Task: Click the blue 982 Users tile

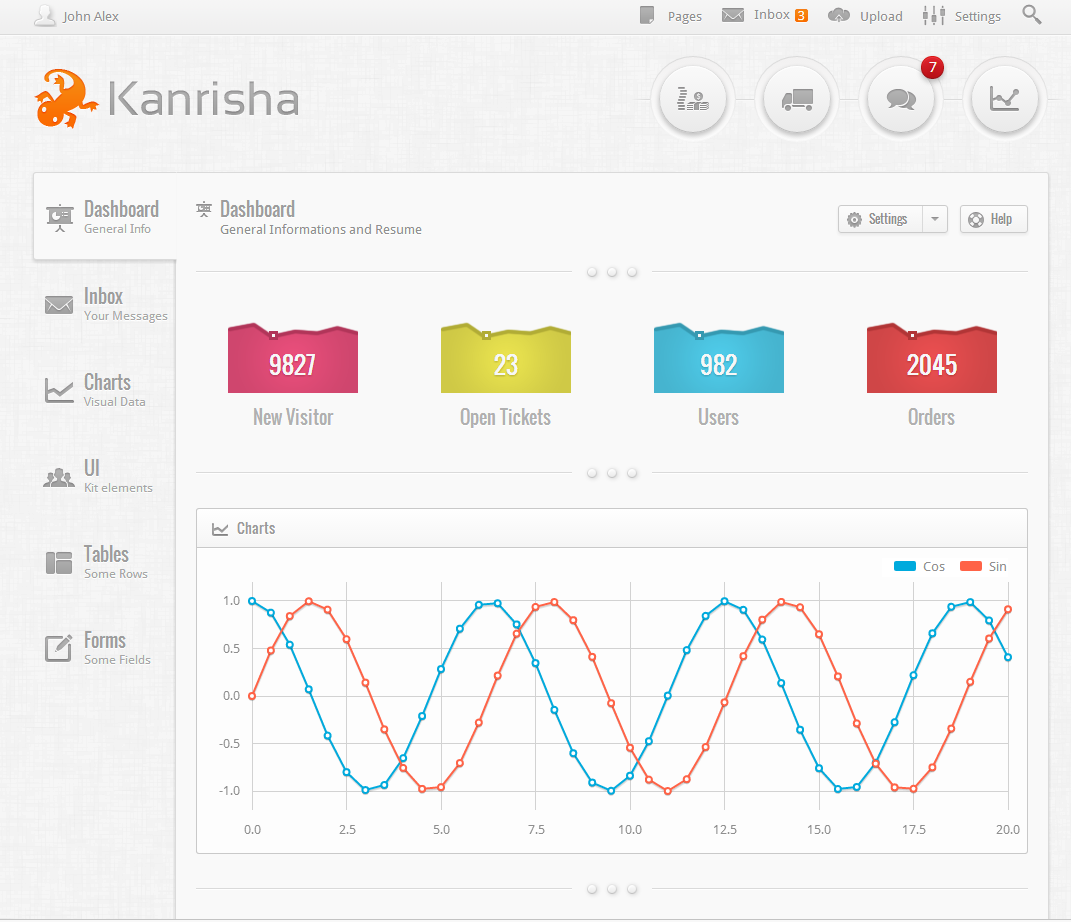Action: [719, 358]
